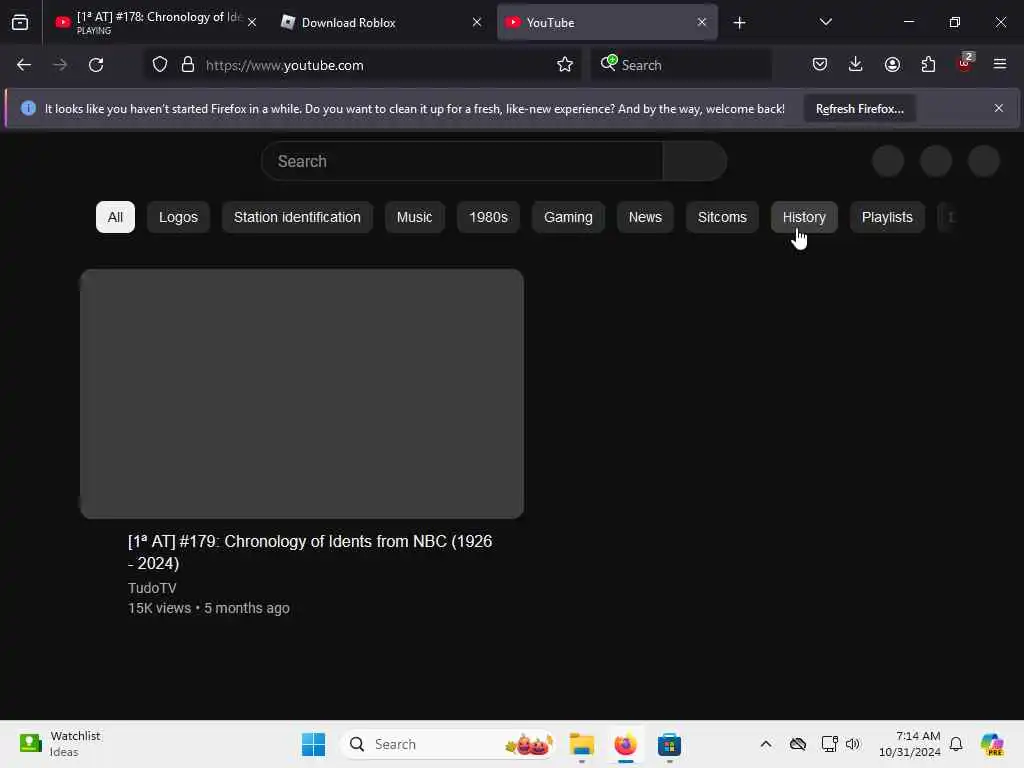Close the Download Roblox tab
1024x768 pixels.
pyautogui.click(x=477, y=22)
